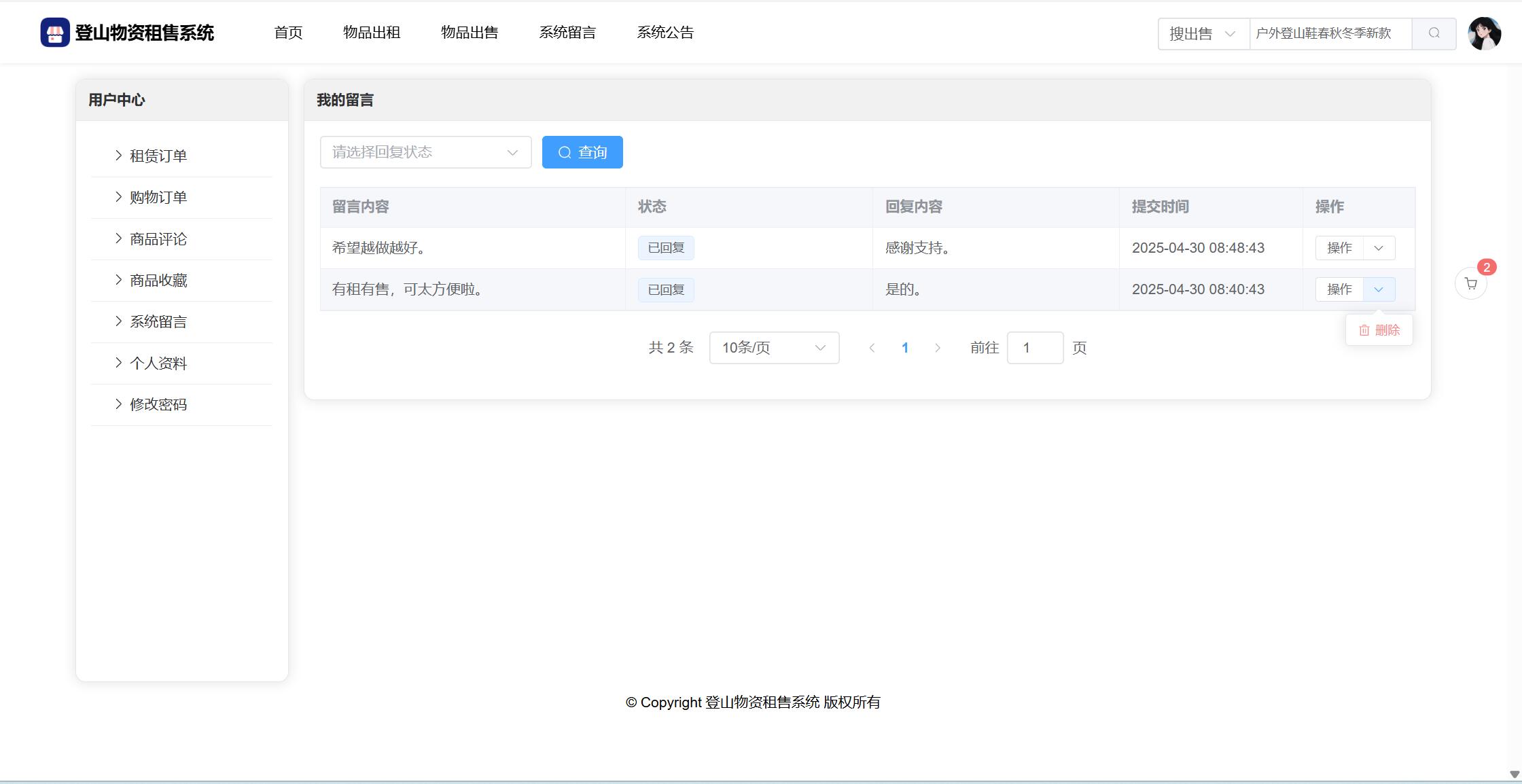Expand the 租赁订单 chevron in sidebar

coord(119,156)
